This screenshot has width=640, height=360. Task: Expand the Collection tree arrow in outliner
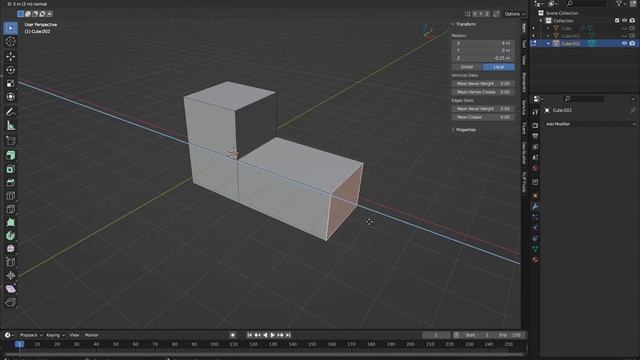[541, 20]
